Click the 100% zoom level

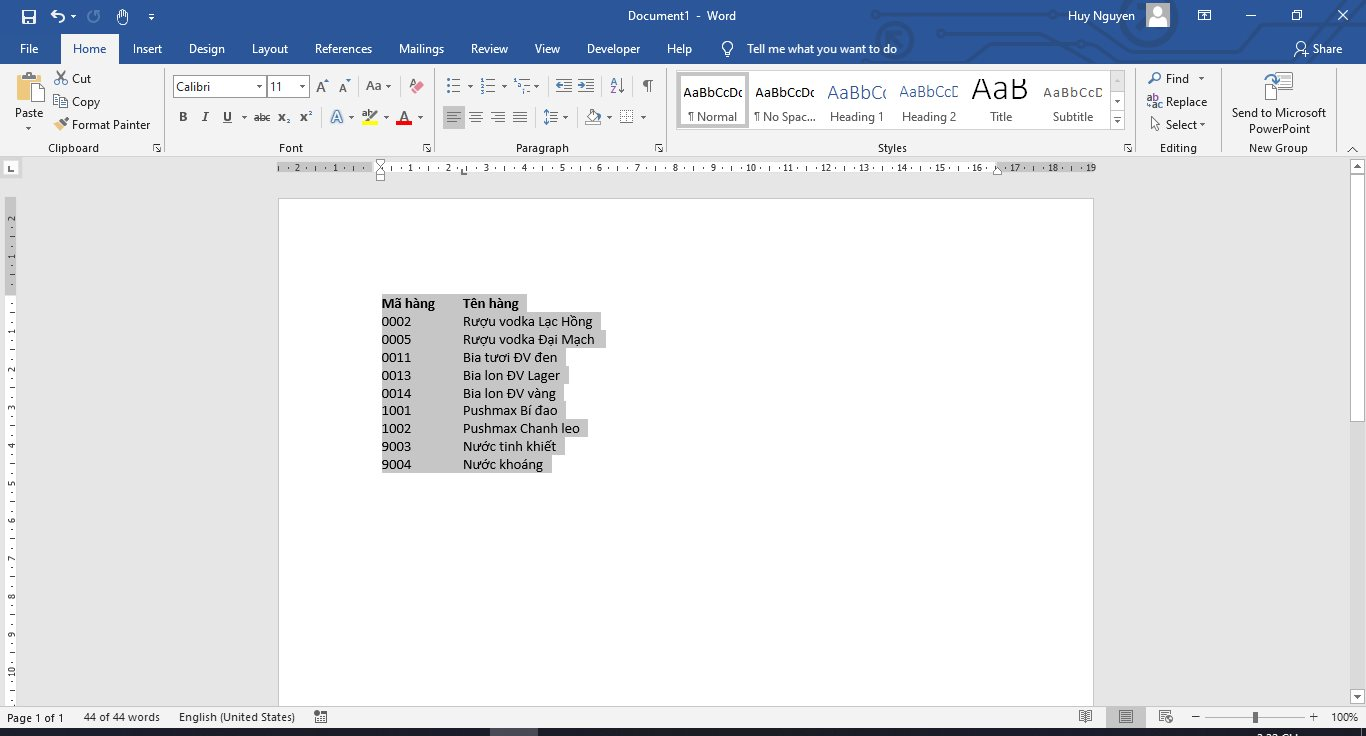point(1344,717)
